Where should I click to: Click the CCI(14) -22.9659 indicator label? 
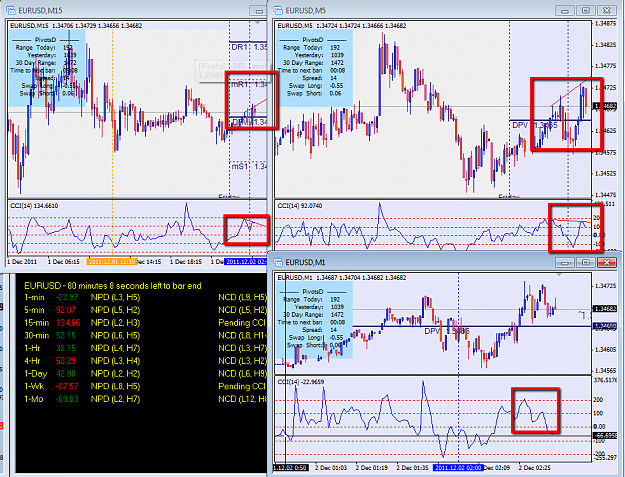tap(301, 382)
